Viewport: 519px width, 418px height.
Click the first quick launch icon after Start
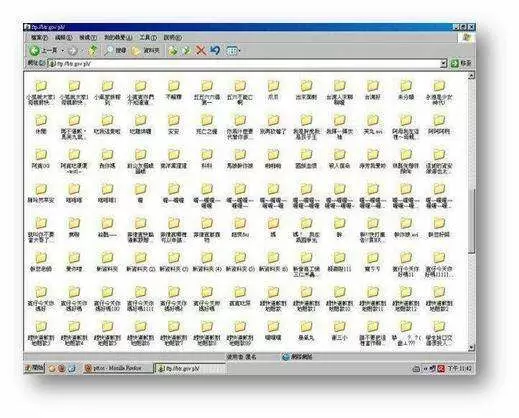point(52,368)
